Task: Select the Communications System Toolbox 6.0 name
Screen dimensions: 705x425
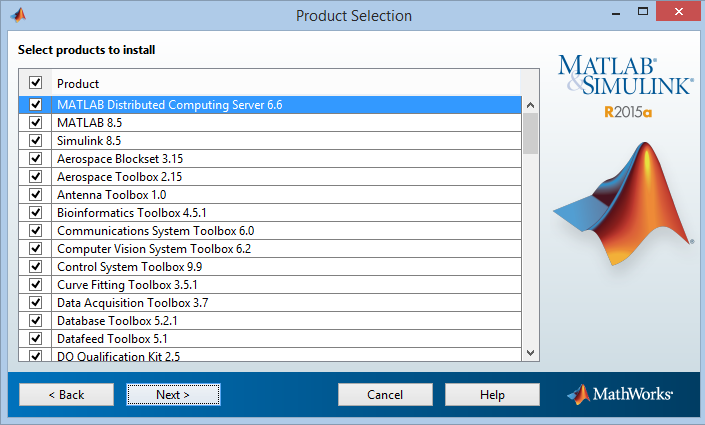Action: tap(156, 231)
